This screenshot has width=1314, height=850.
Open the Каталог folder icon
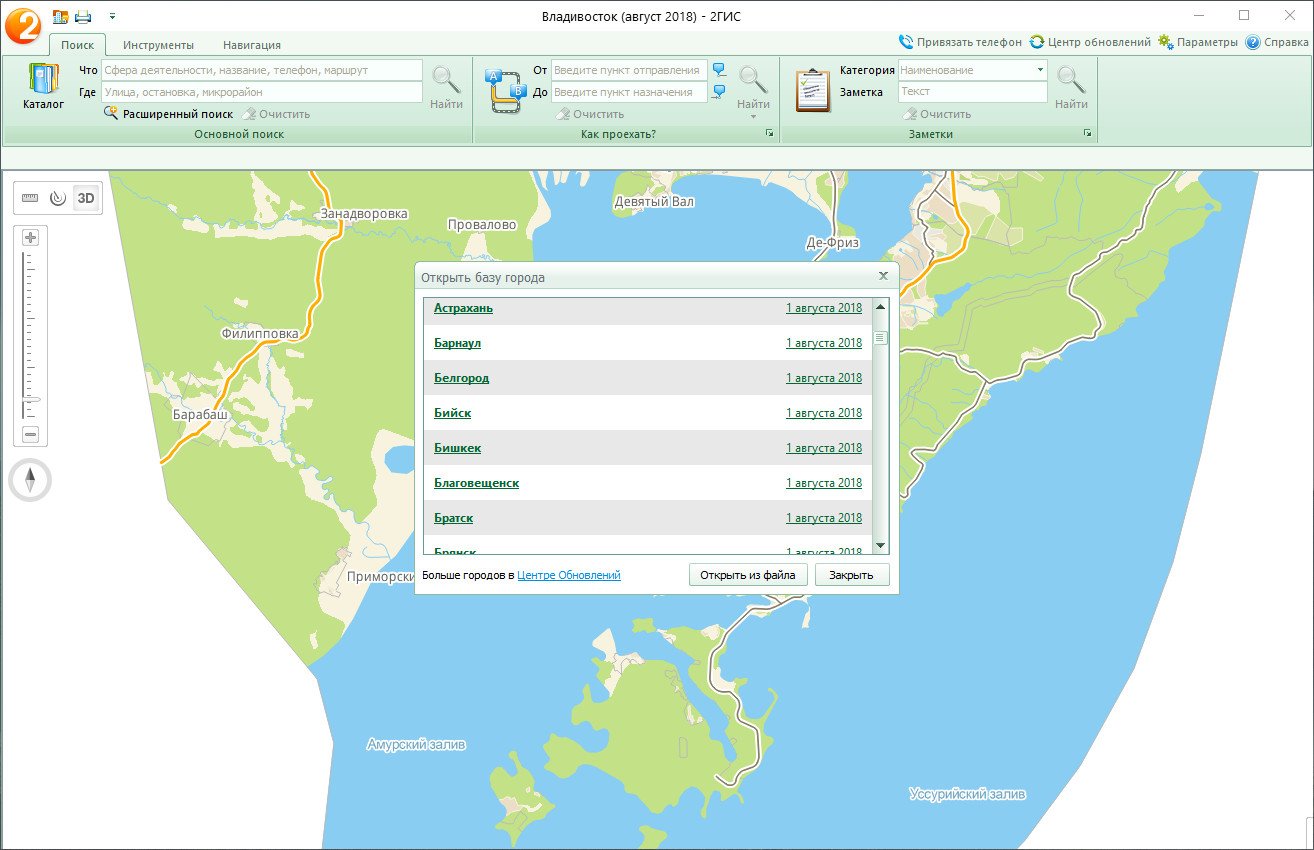[x=43, y=81]
